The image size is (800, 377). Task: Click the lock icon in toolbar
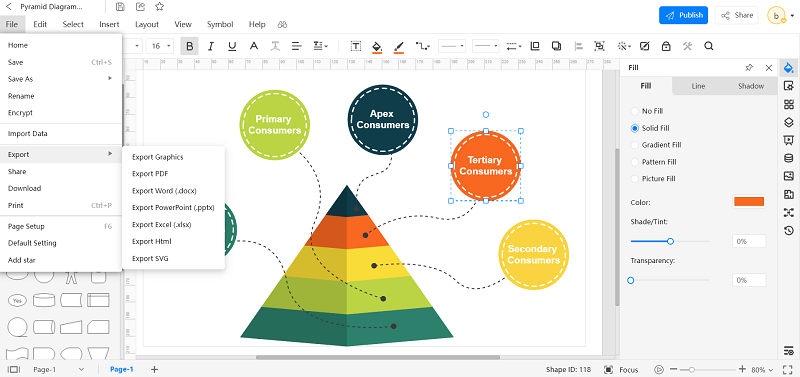[x=666, y=46]
